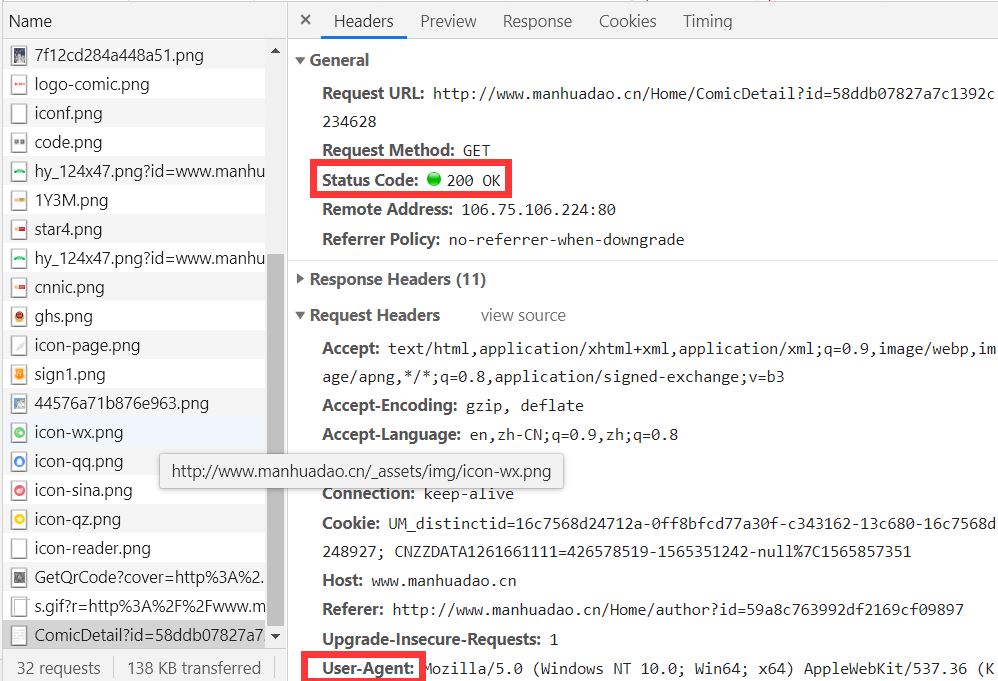Select the iconf.png request row
Viewport: 998px width, 681px height.
point(134,113)
